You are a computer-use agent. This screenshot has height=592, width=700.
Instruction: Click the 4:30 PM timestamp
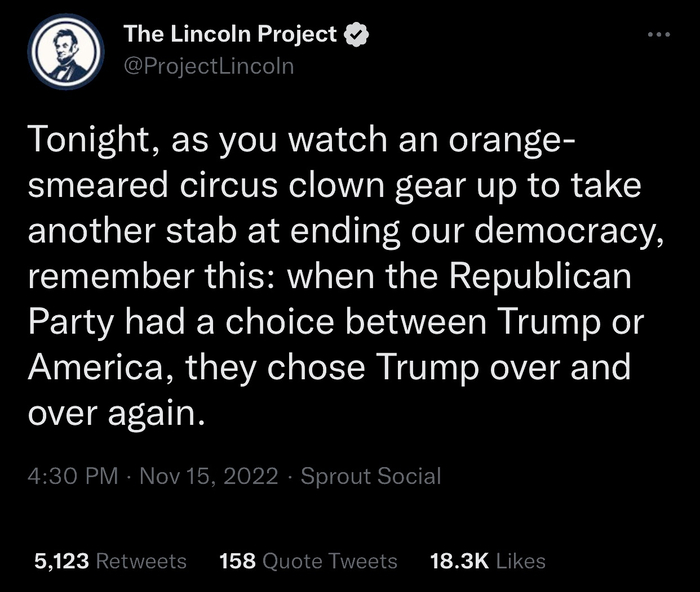[75, 475]
